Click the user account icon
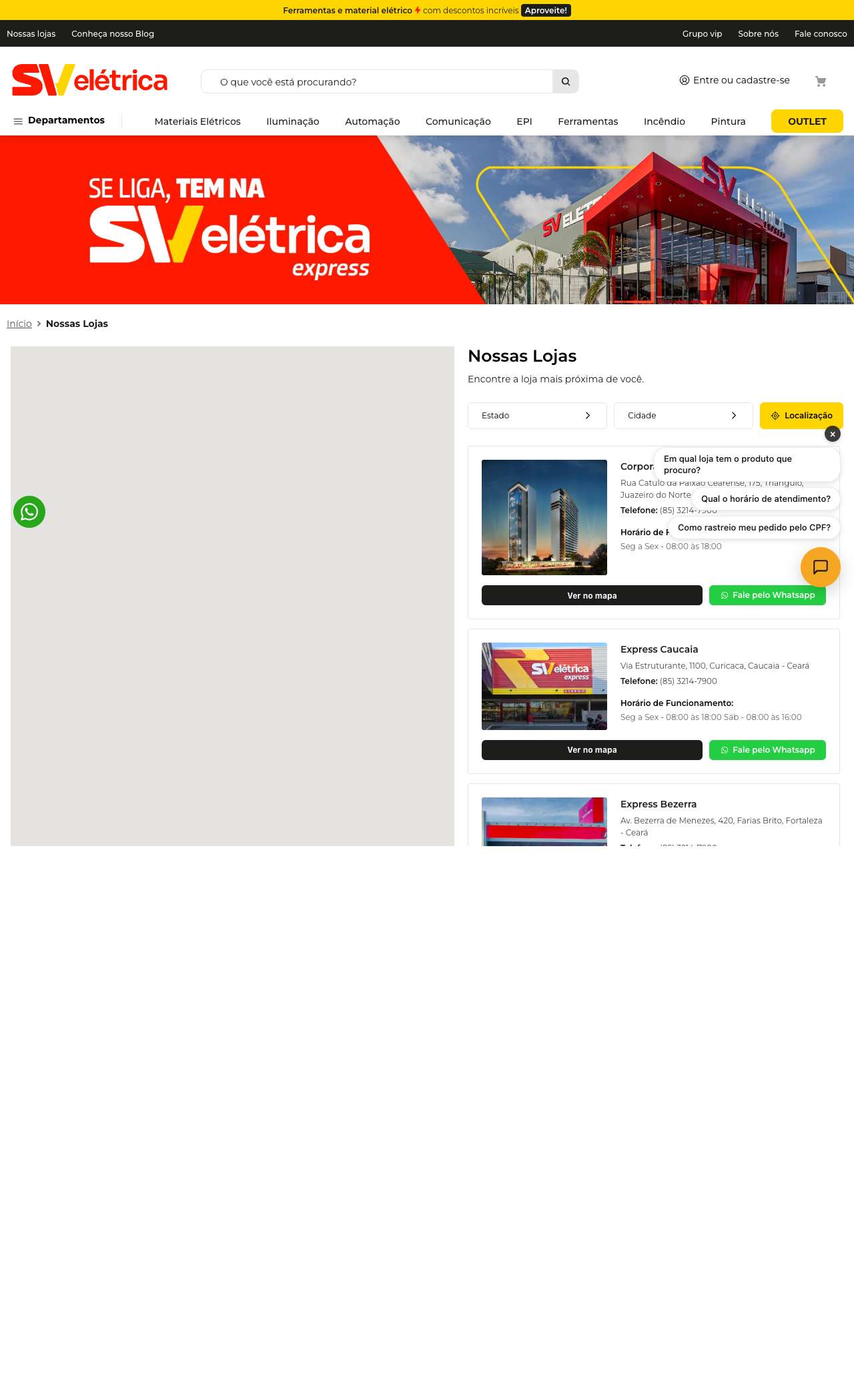The width and height of the screenshot is (854, 1400). [x=685, y=80]
